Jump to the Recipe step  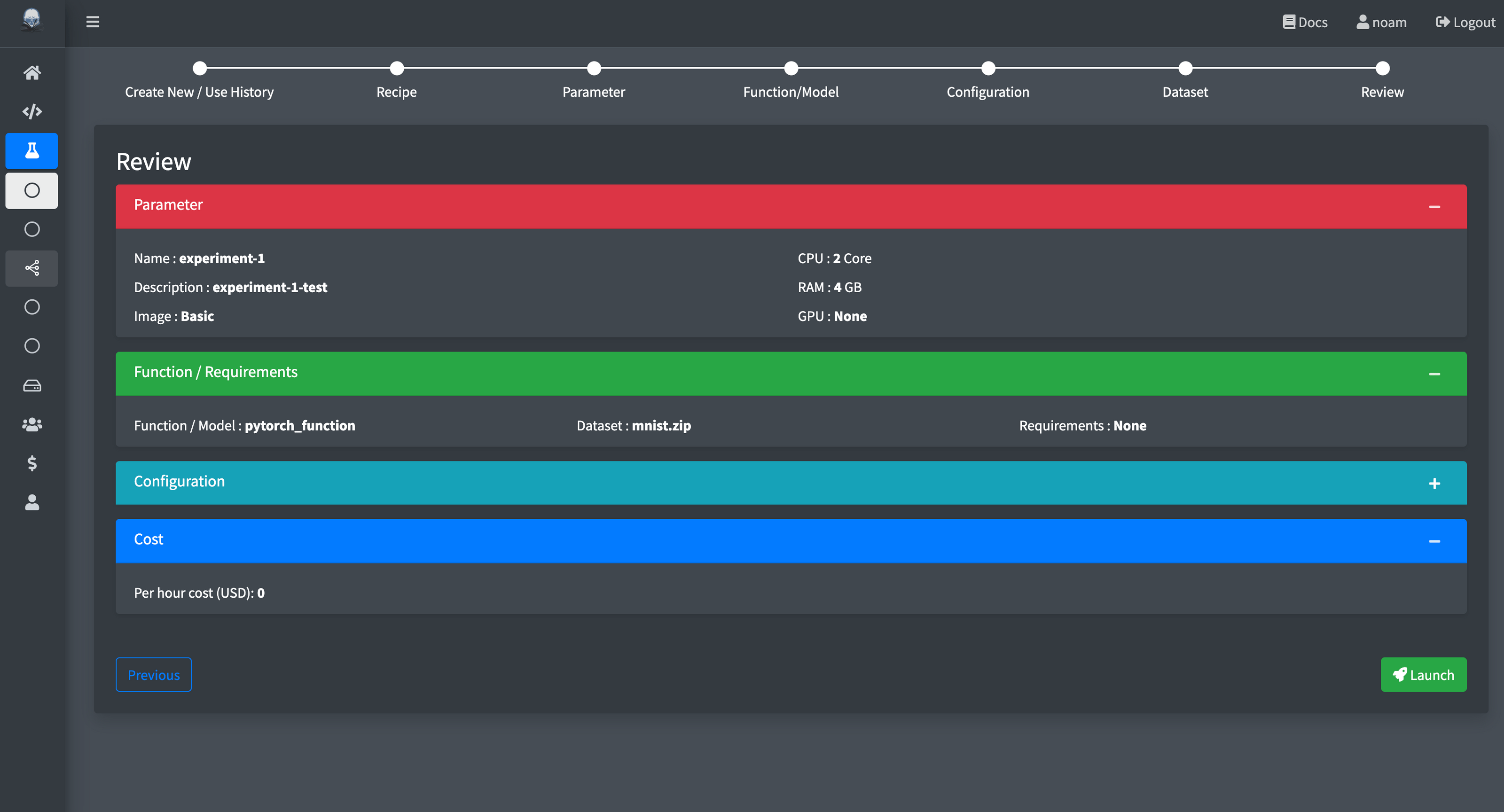[396, 69]
